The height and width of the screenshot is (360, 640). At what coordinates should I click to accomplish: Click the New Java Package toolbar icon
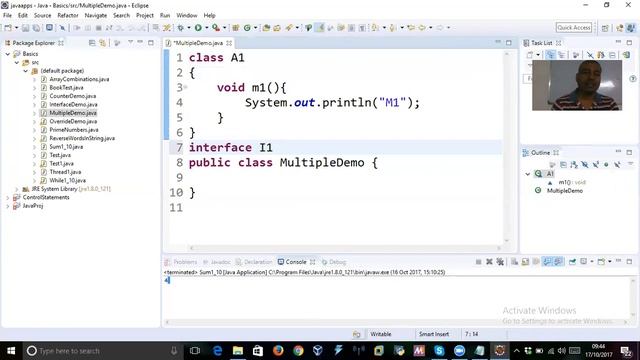pos(236,28)
